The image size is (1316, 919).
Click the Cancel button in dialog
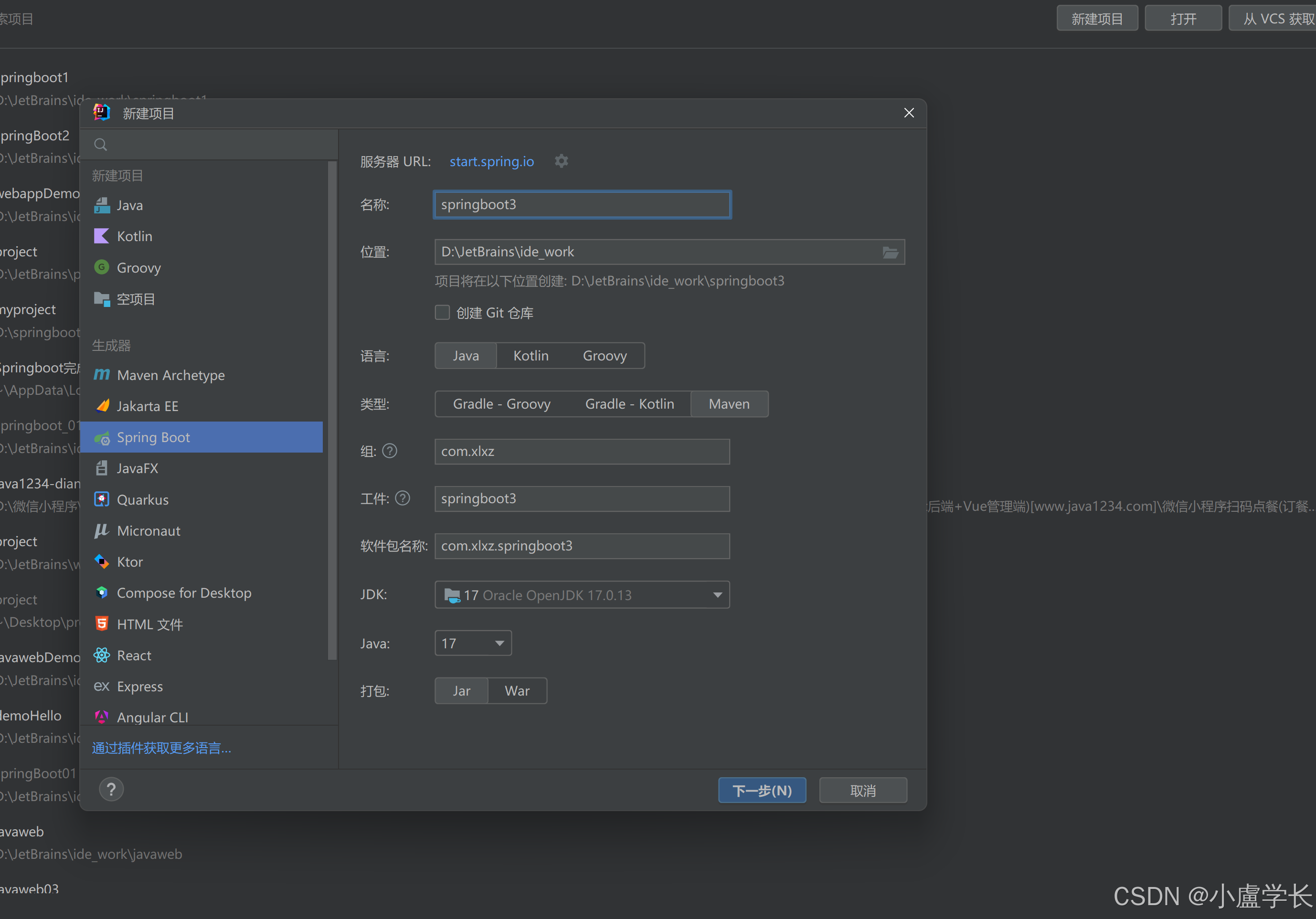863,791
